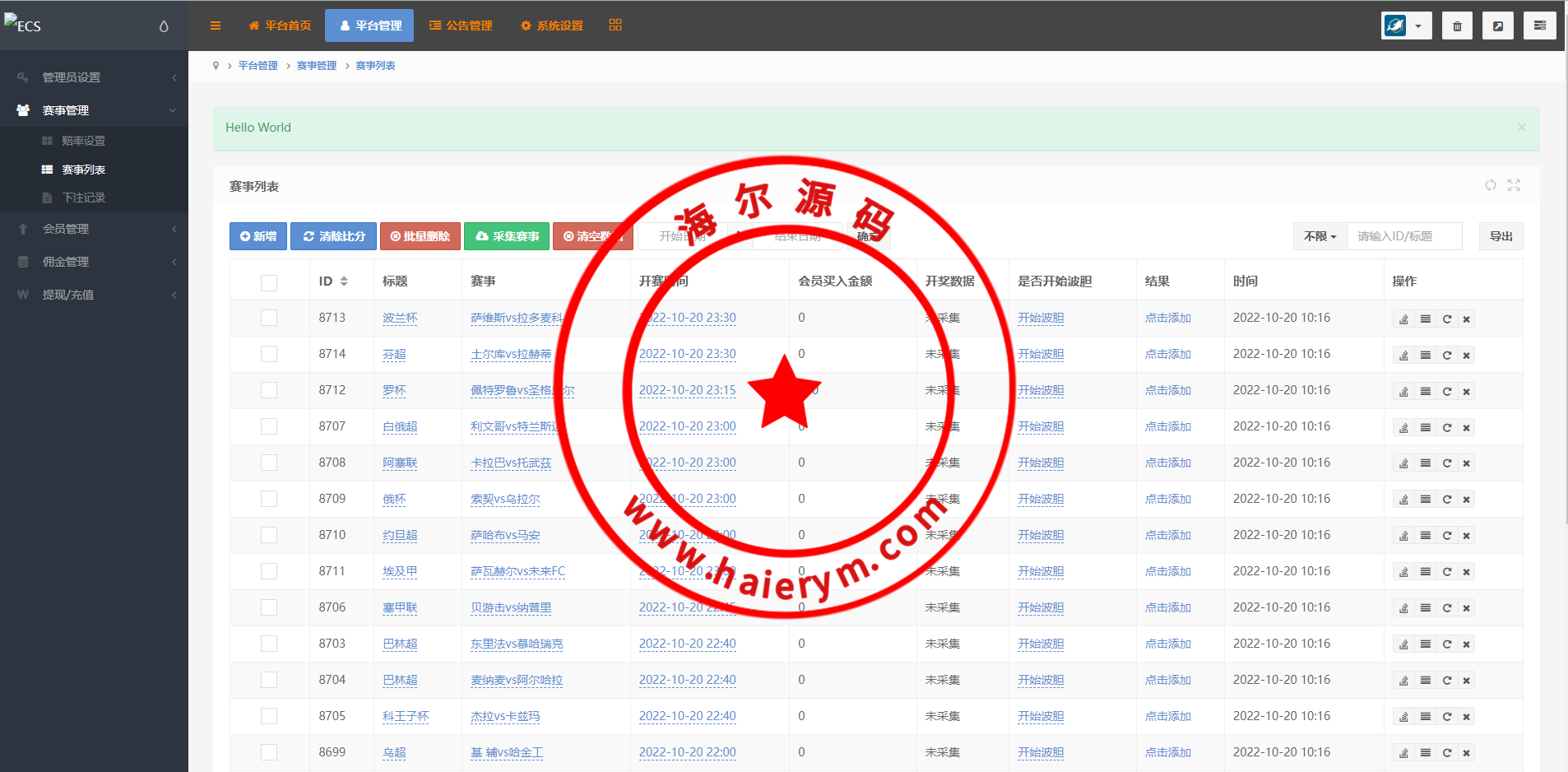The width and height of the screenshot is (1568, 772).
Task: Toggle the select-all checkbox in the table header
Action: [x=269, y=282]
